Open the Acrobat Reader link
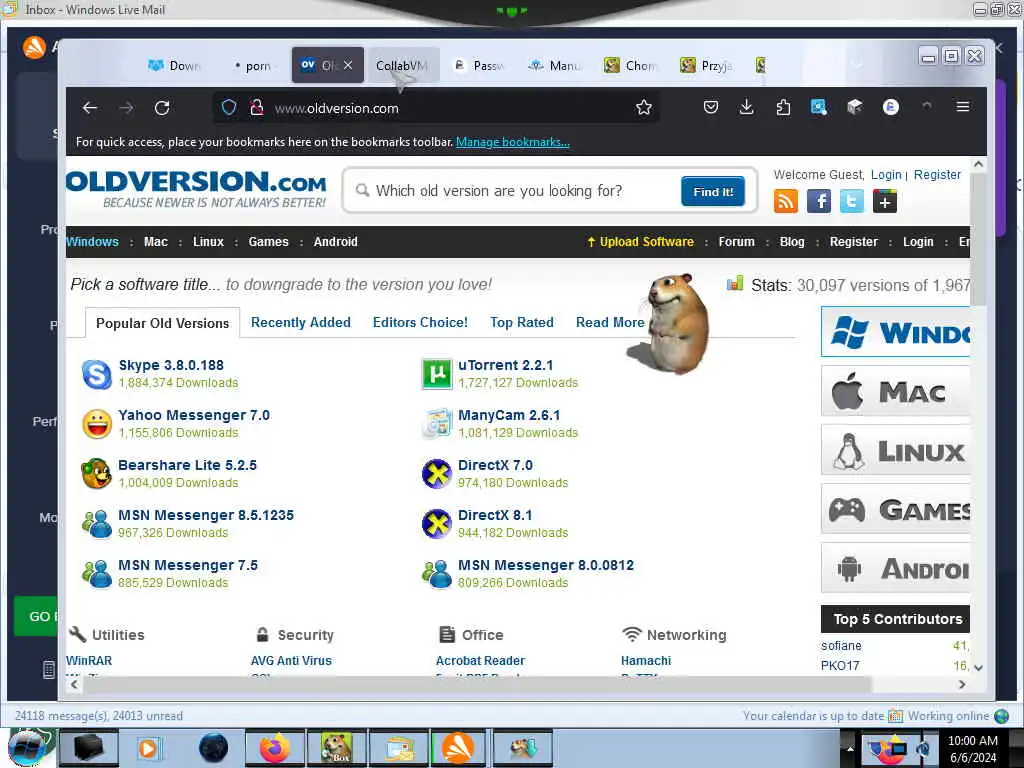Viewport: 1024px width, 768px height. coord(480,661)
